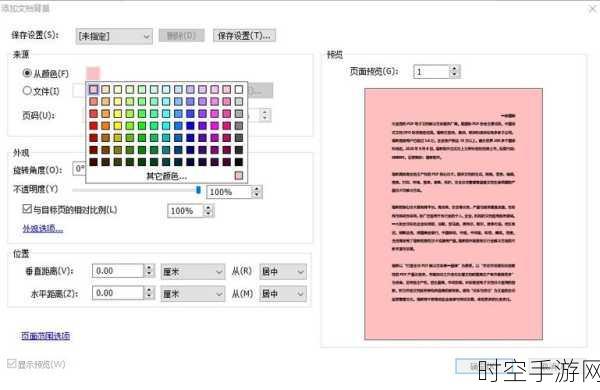Screen dimensions: 600x390
Task: Choose the bright yellow swatch in the fourth palette row
Action: coord(118,126)
